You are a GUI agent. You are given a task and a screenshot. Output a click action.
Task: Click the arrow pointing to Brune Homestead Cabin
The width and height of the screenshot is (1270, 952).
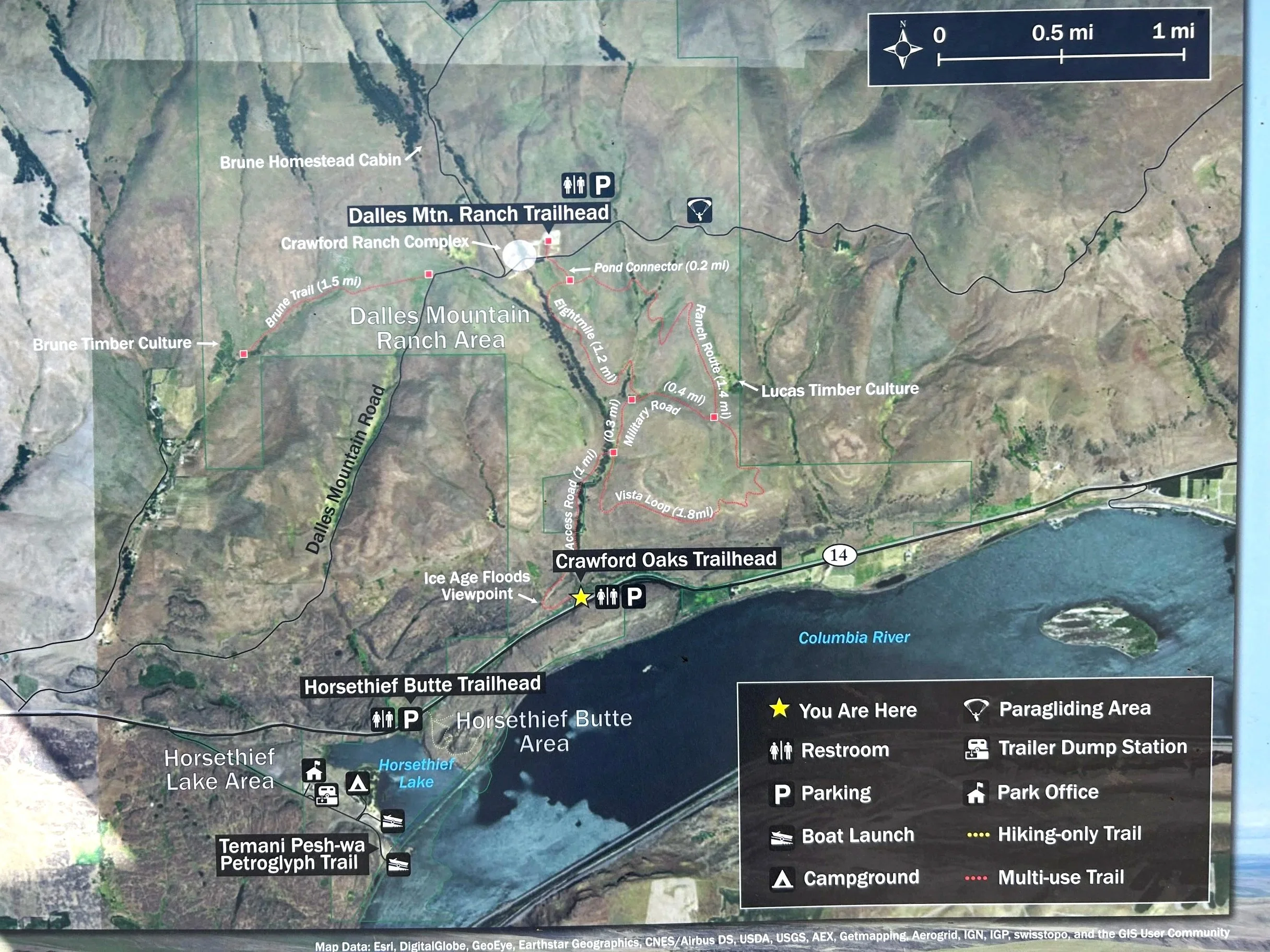[x=415, y=154]
